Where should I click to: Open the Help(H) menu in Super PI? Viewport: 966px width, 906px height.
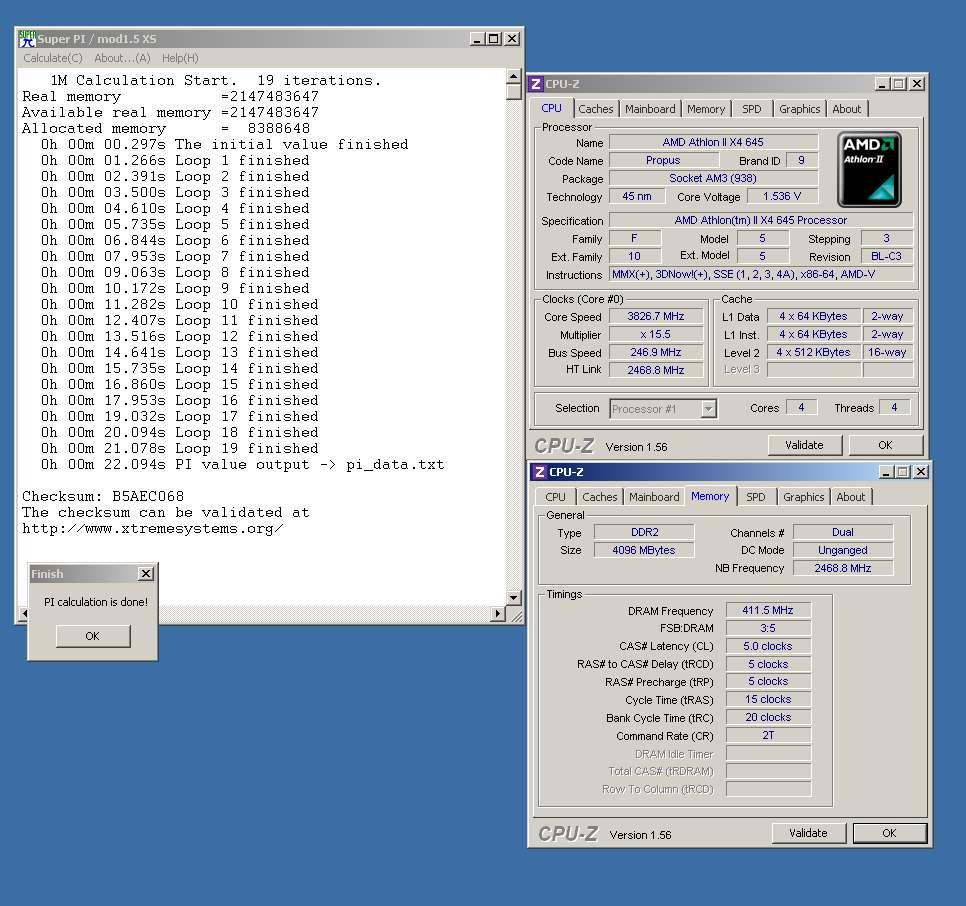tap(180, 58)
